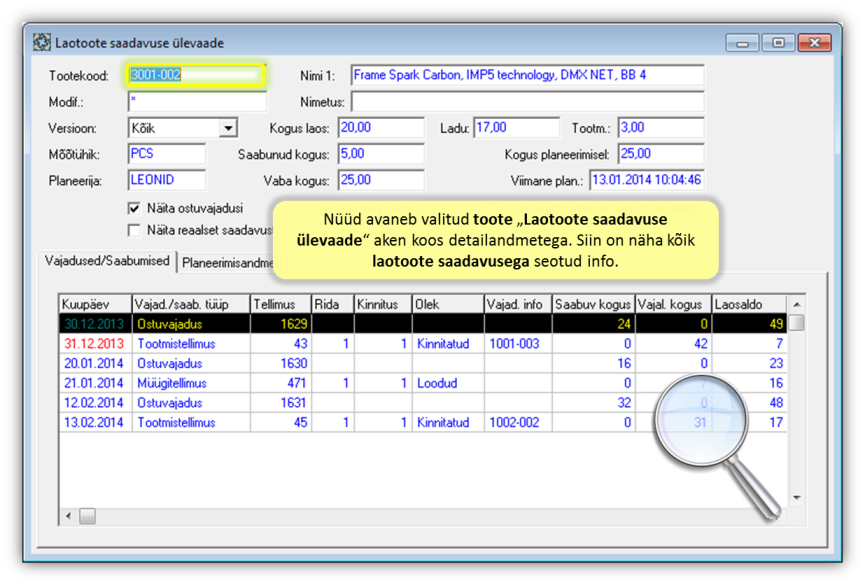Click the magnifying glass over the table

pos(701,423)
